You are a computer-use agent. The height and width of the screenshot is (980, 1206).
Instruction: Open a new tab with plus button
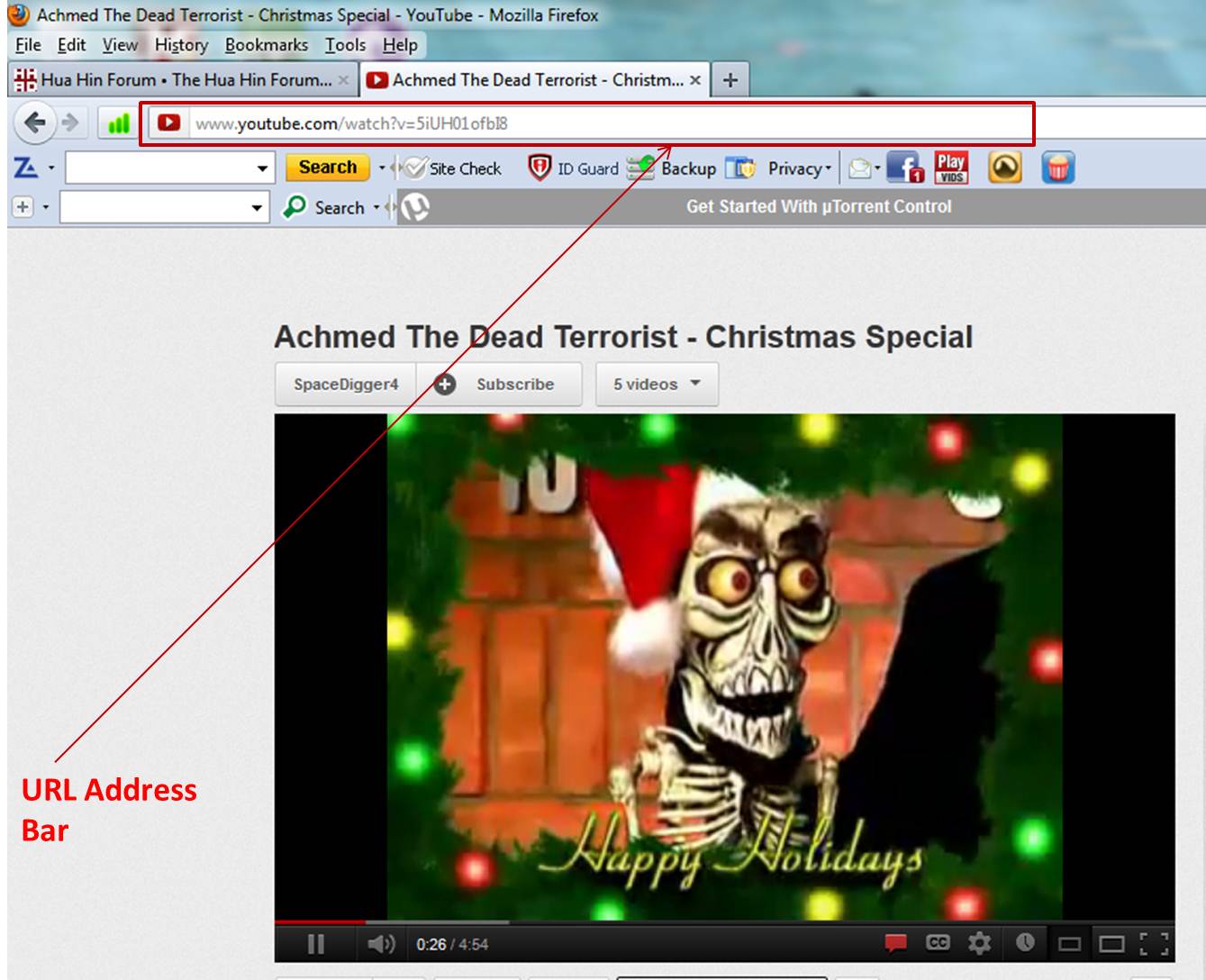pos(730,80)
